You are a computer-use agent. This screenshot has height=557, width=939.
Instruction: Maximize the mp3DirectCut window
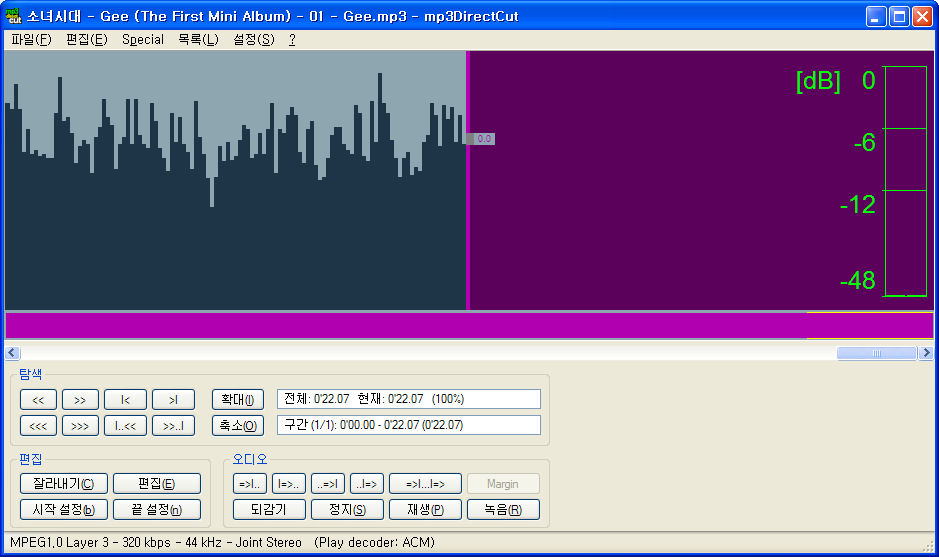tap(899, 17)
